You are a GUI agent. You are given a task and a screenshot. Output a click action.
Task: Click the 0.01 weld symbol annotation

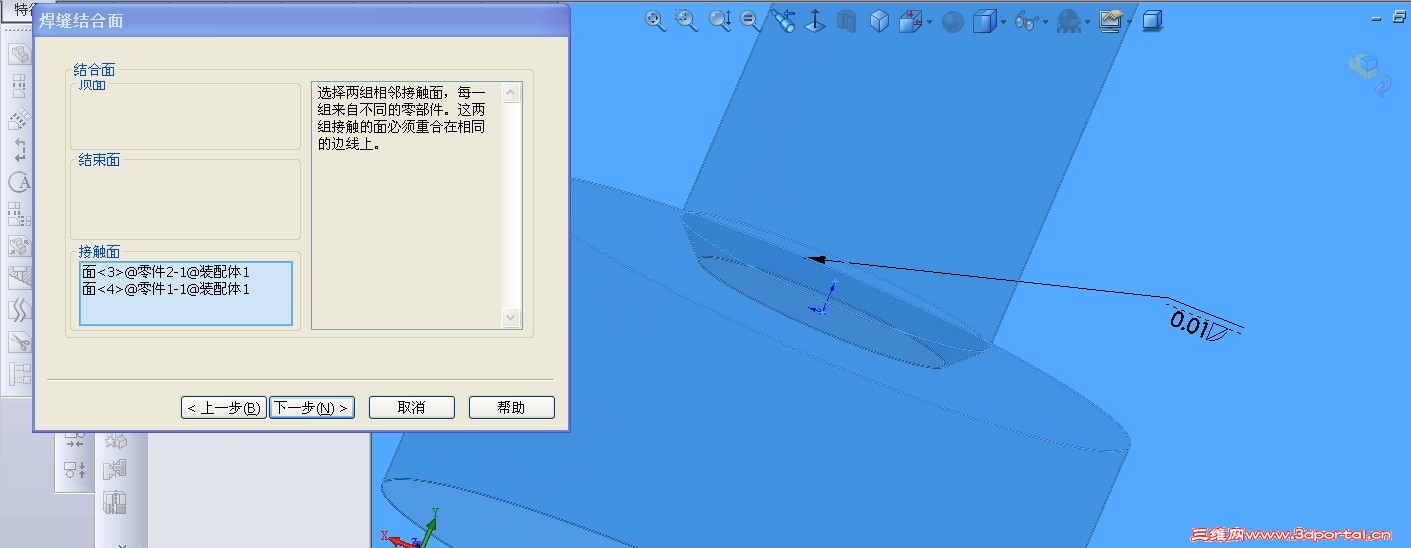point(1199,325)
